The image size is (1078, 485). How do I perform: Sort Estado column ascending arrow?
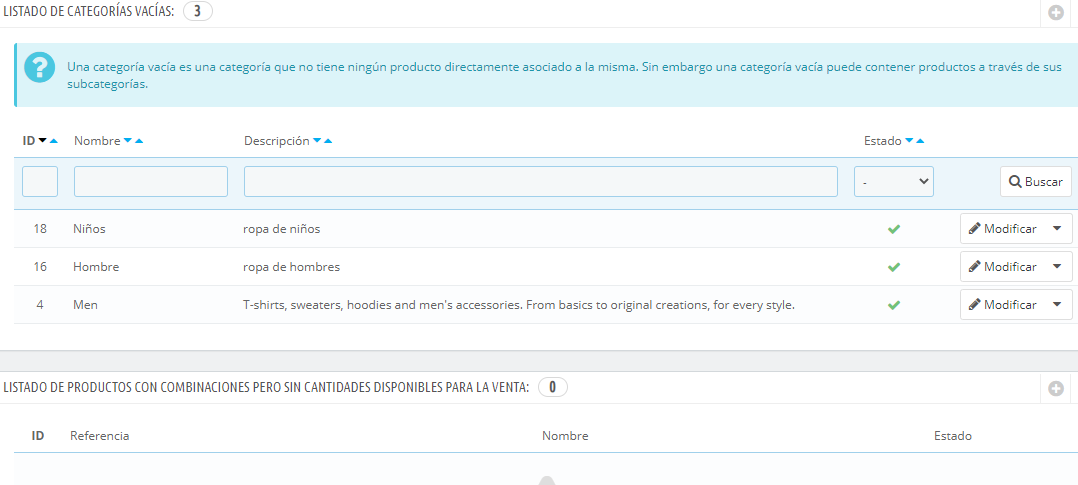(920, 141)
